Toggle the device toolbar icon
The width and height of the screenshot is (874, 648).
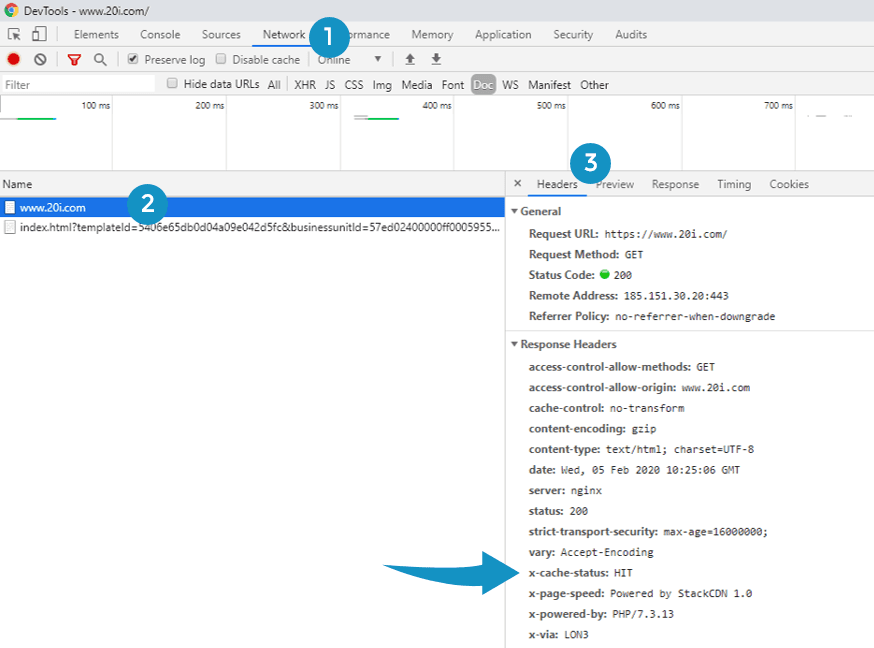[39, 34]
